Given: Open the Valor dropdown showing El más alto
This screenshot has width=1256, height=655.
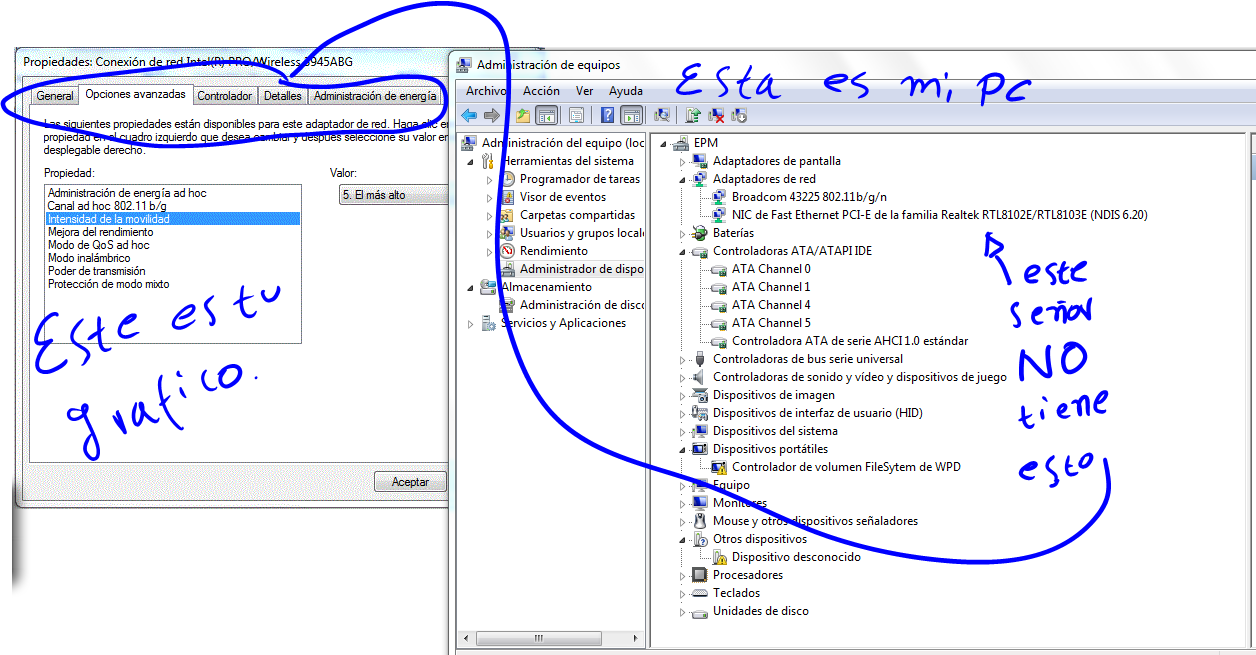Looking at the screenshot, I should [392, 195].
